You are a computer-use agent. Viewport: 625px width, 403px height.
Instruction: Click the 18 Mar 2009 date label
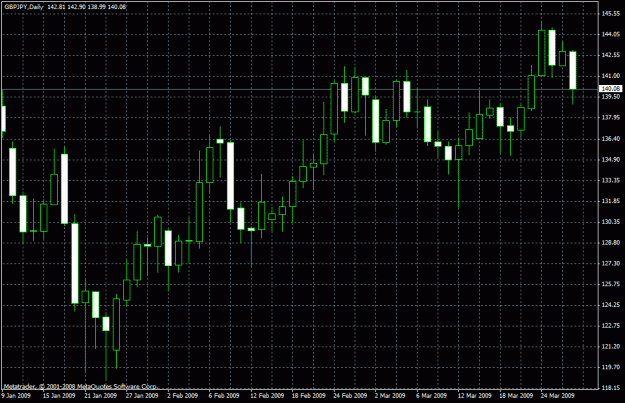[x=516, y=396]
